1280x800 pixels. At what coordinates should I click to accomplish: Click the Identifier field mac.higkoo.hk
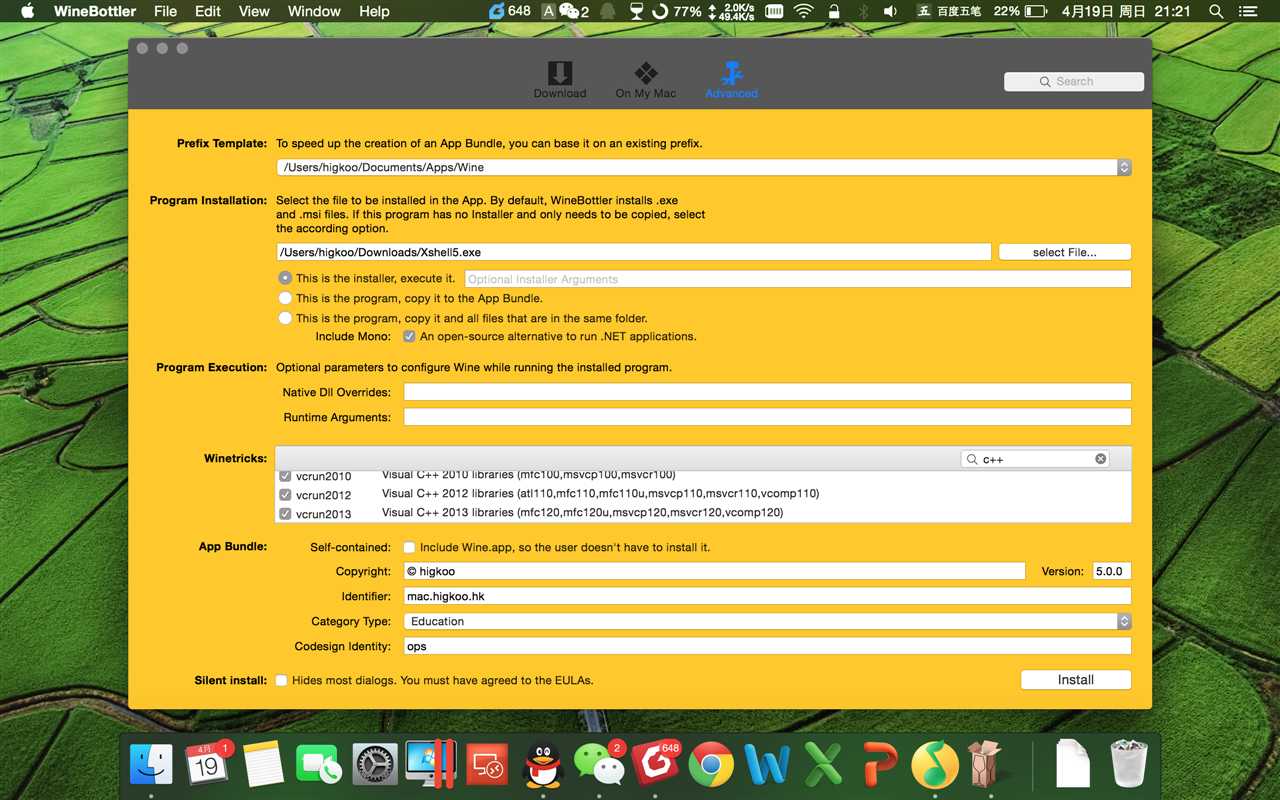tap(767, 596)
